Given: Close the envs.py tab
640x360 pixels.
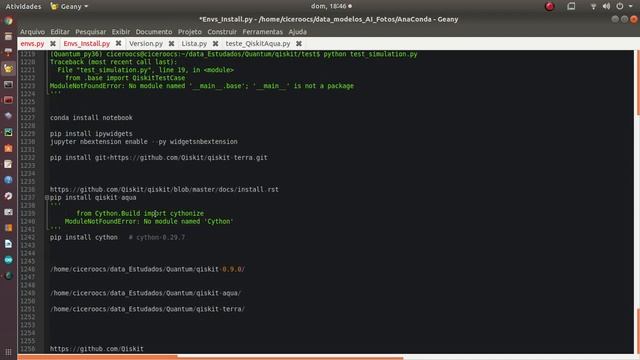Looking at the screenshot, I should point(53,43).
